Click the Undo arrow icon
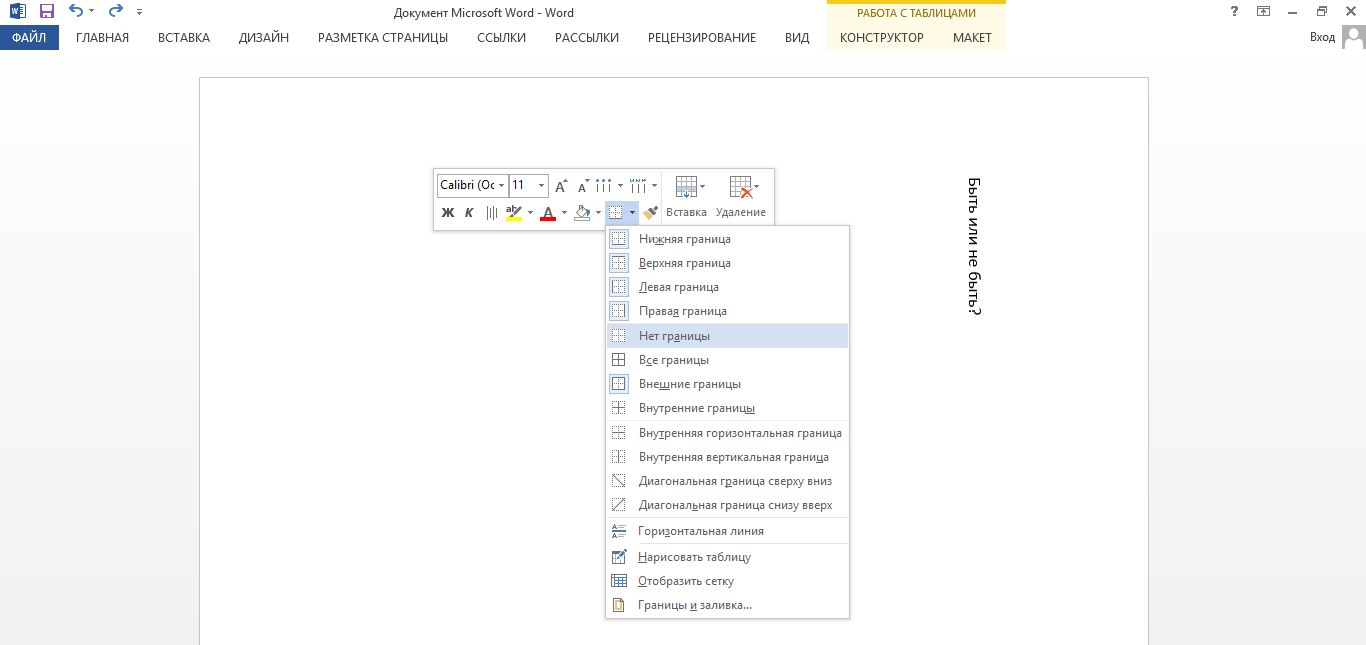This screenshot has width=1366, height=645. click(x=76, y=11)
